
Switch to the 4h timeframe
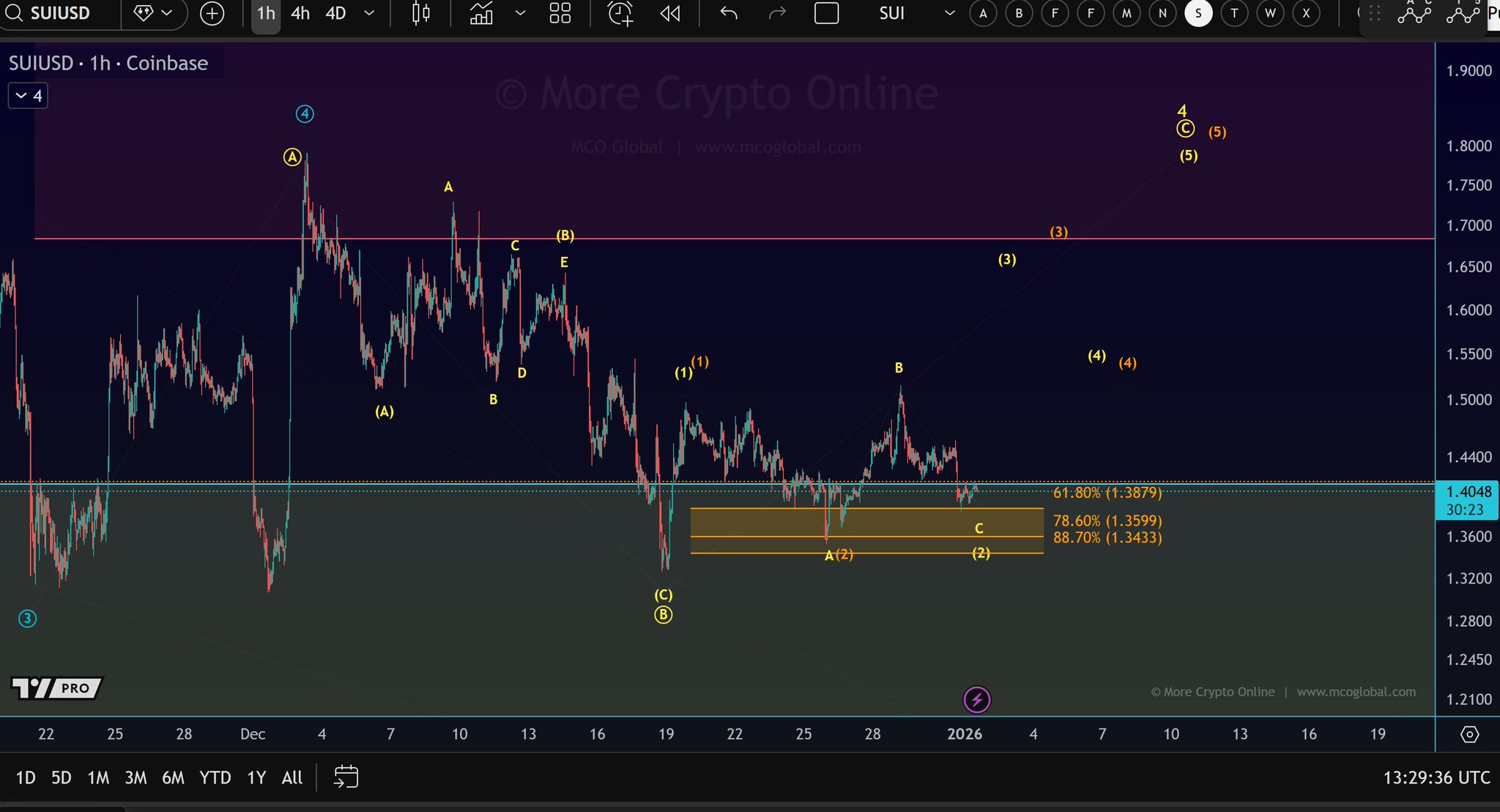click(300, 13)
